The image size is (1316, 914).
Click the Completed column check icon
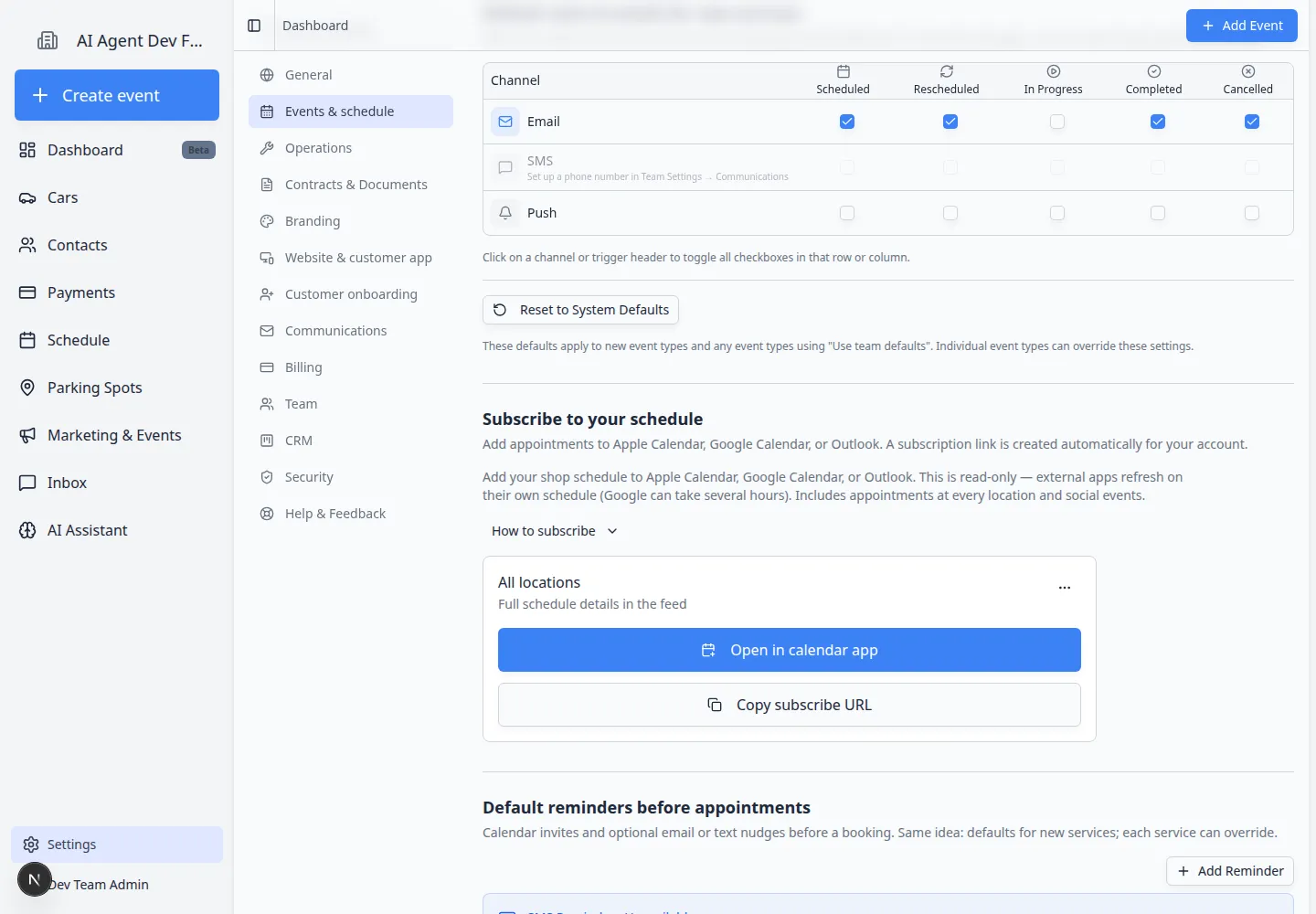point(1154,71)
